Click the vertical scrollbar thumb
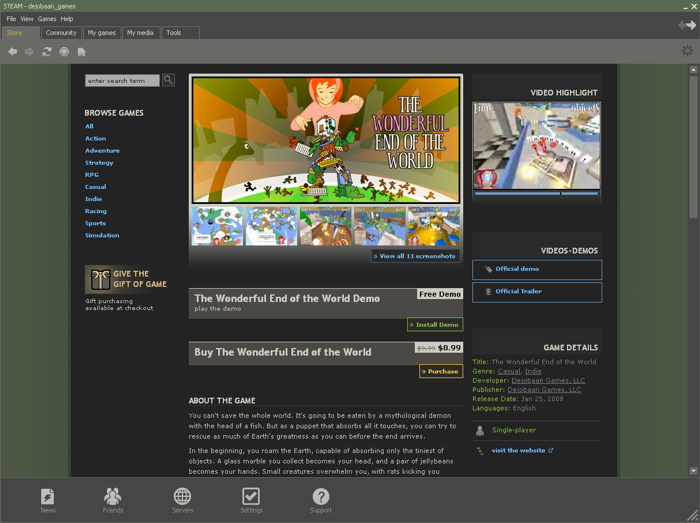Viewport: 700px width, 523px height. pyautogui.click(x=693, y=146)
